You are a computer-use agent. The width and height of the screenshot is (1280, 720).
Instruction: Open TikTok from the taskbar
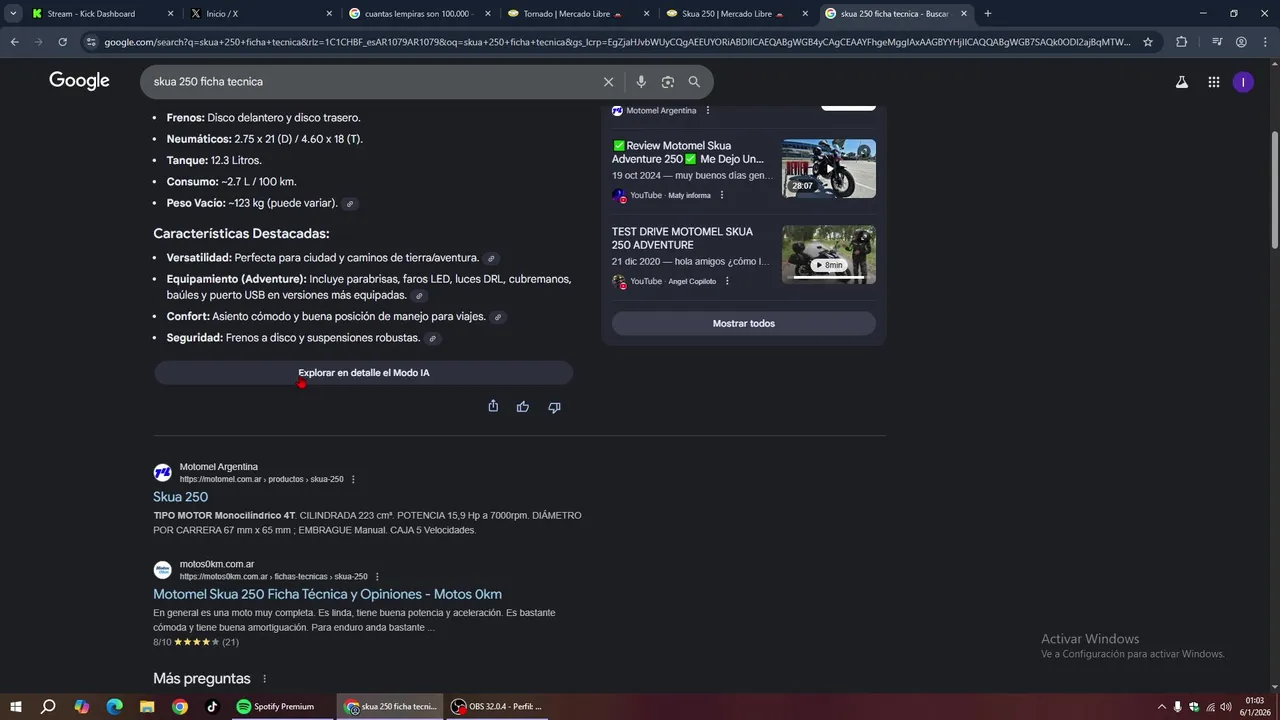pos(212,707)
